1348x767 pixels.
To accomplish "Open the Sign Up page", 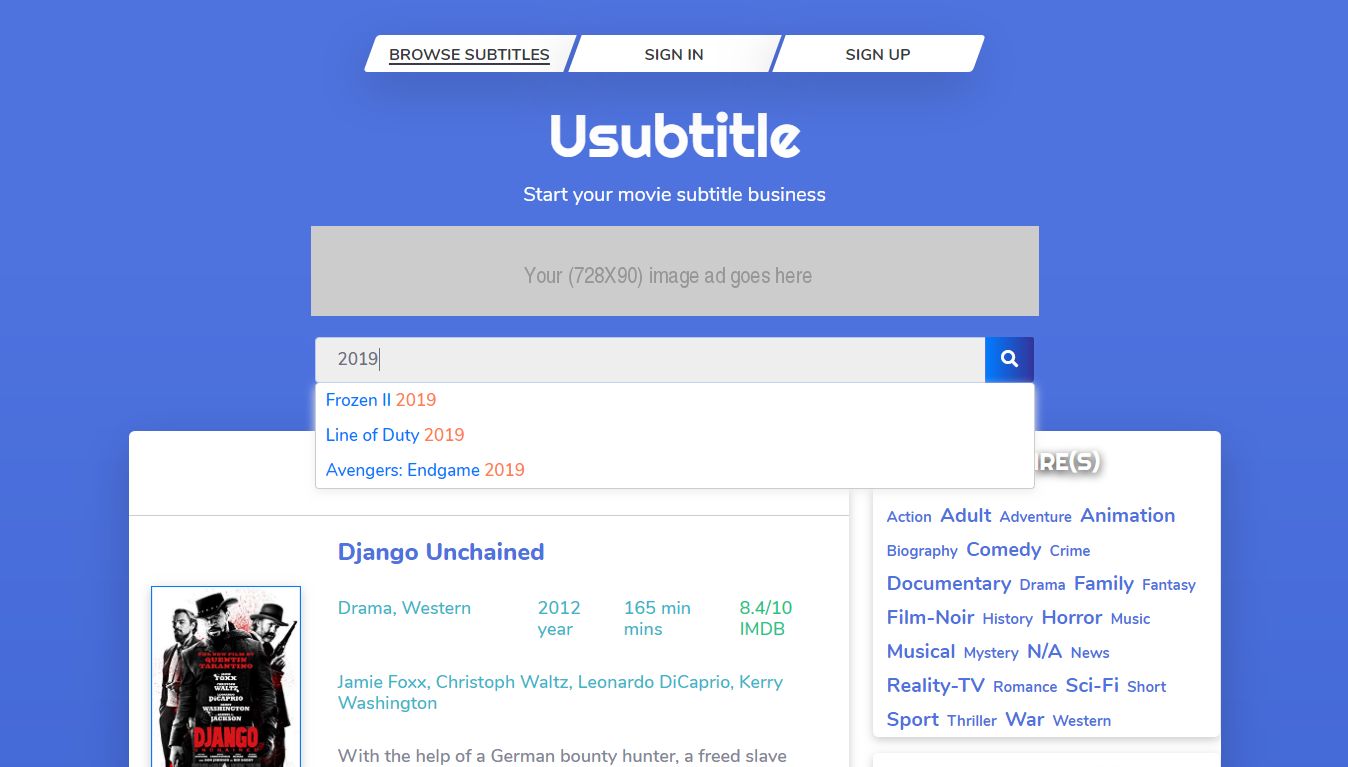I will click(x=878, y=54).
